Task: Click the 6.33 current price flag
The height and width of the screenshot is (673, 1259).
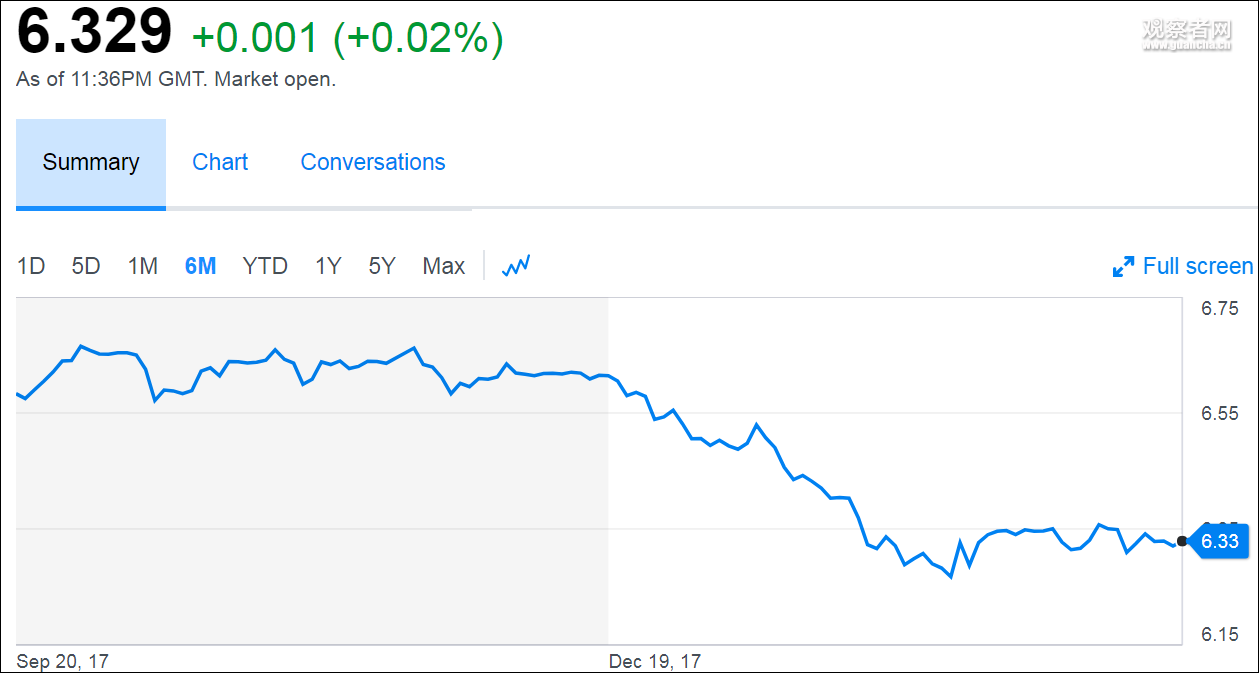Action: coord(1218,542)
